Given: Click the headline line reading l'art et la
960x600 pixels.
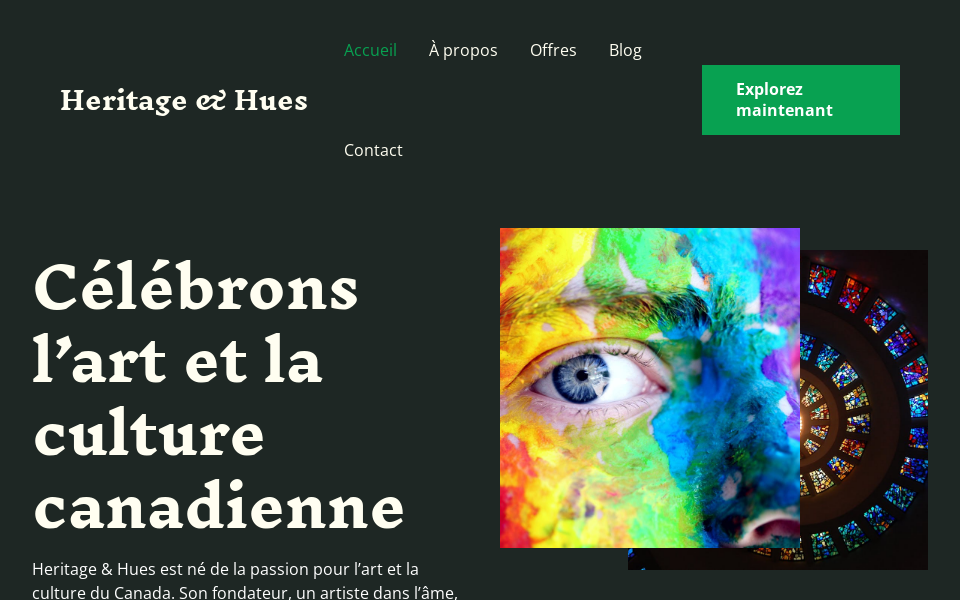Looking at the screenshot, I should click(x=177, y=359).
